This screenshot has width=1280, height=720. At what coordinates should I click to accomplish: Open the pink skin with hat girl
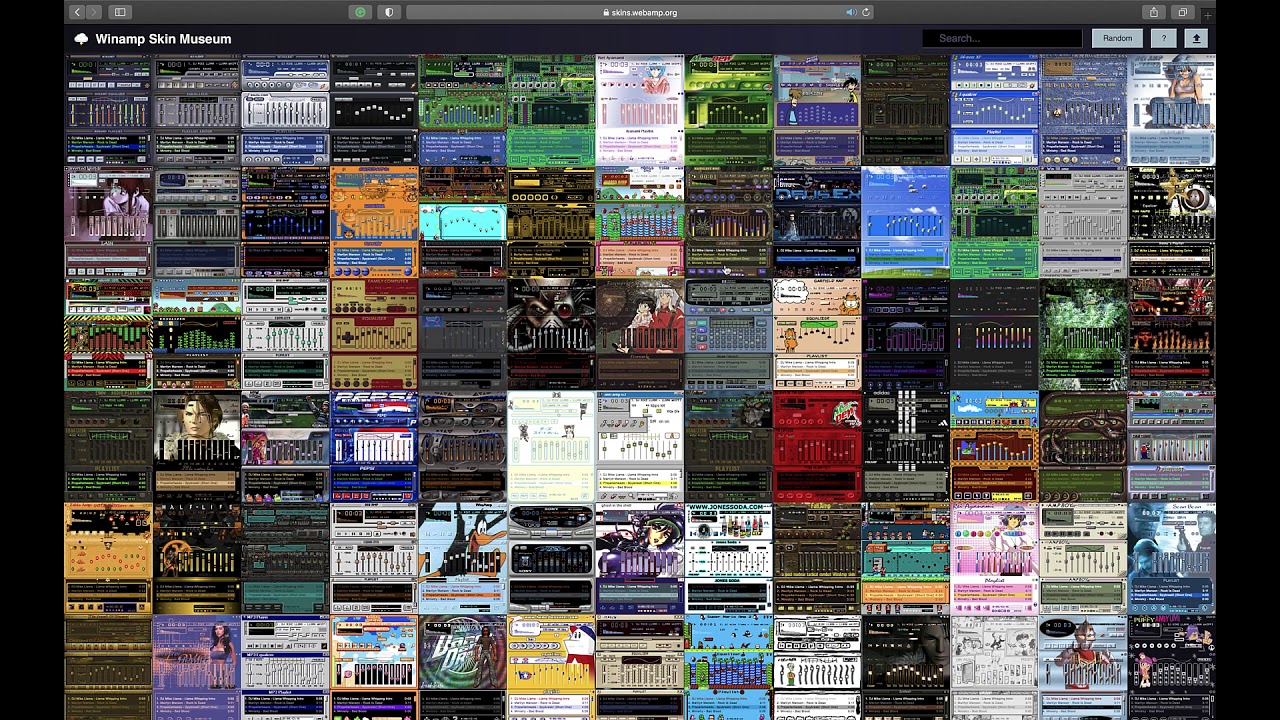pyautogui.click(x=994, y=558)
